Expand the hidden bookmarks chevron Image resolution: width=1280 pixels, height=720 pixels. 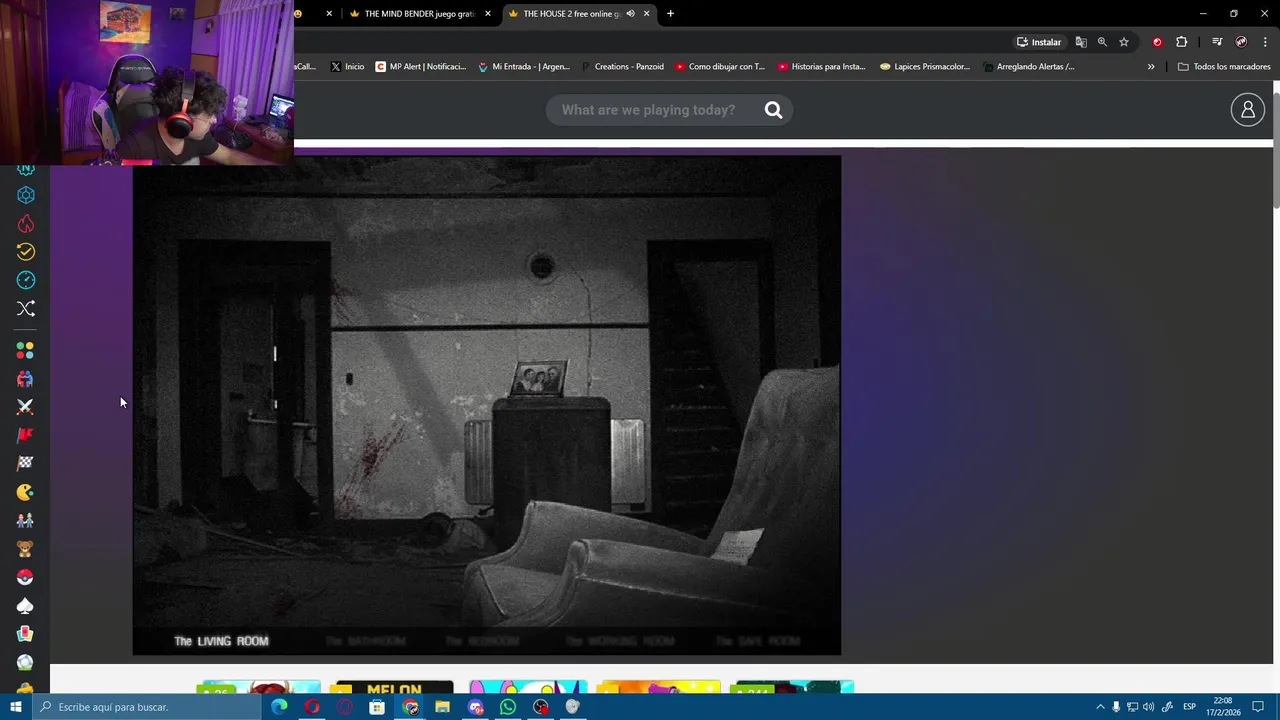(x=1151, y=67)
